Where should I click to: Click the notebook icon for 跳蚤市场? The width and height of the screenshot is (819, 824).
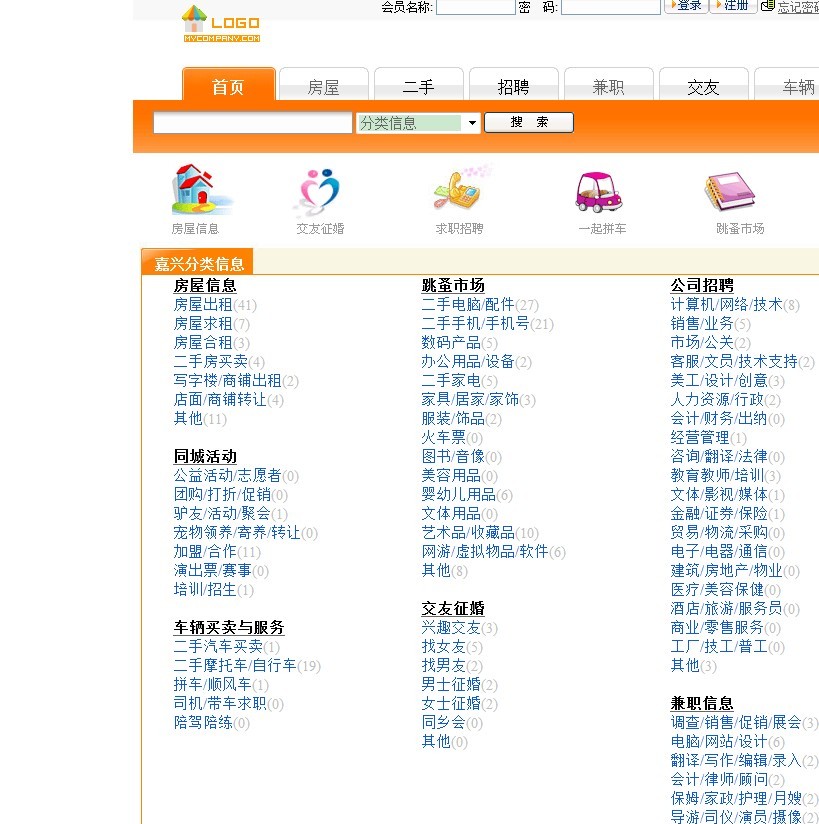pos(730,191)
